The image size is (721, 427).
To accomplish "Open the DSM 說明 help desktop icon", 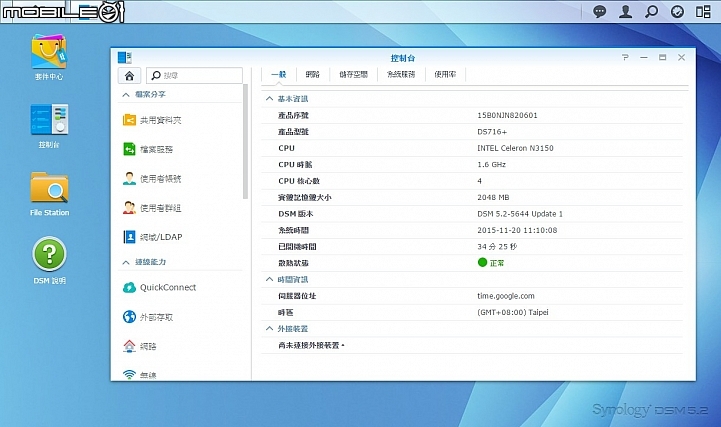I will (x=49, y=260).
